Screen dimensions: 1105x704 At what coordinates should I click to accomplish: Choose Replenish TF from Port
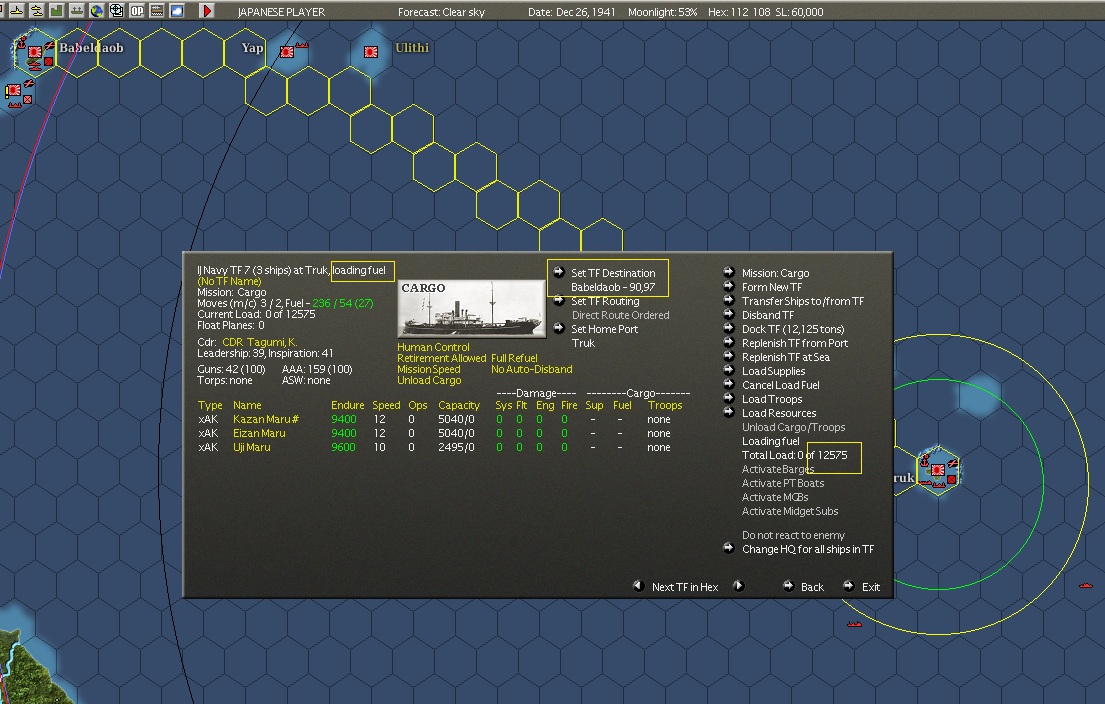[x=795, y=343]
